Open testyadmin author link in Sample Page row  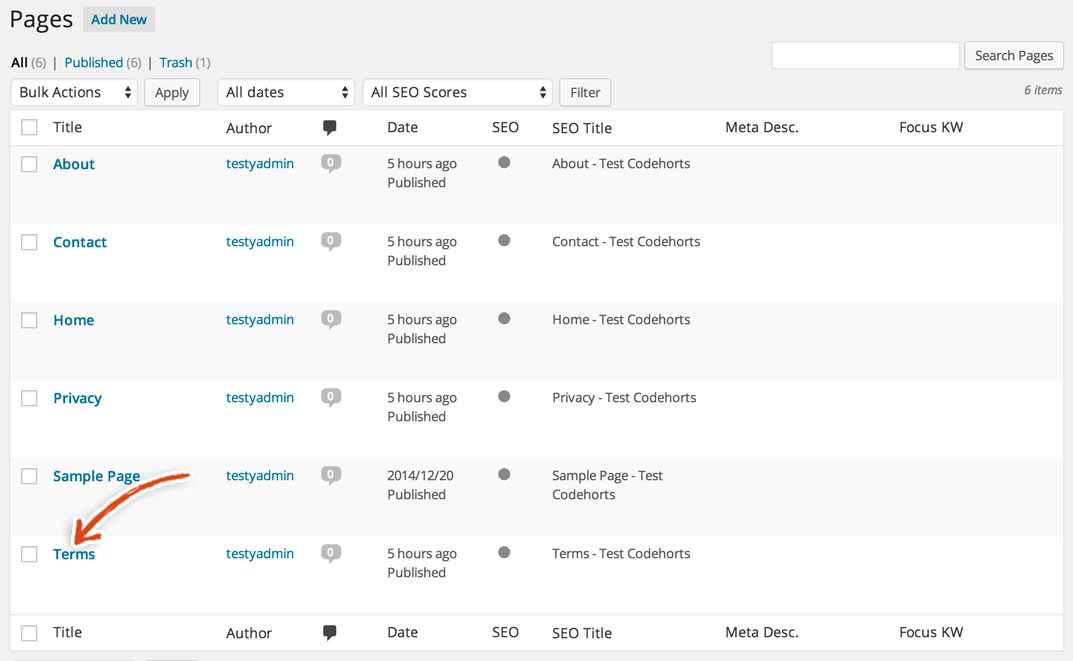tap(260, 476)
